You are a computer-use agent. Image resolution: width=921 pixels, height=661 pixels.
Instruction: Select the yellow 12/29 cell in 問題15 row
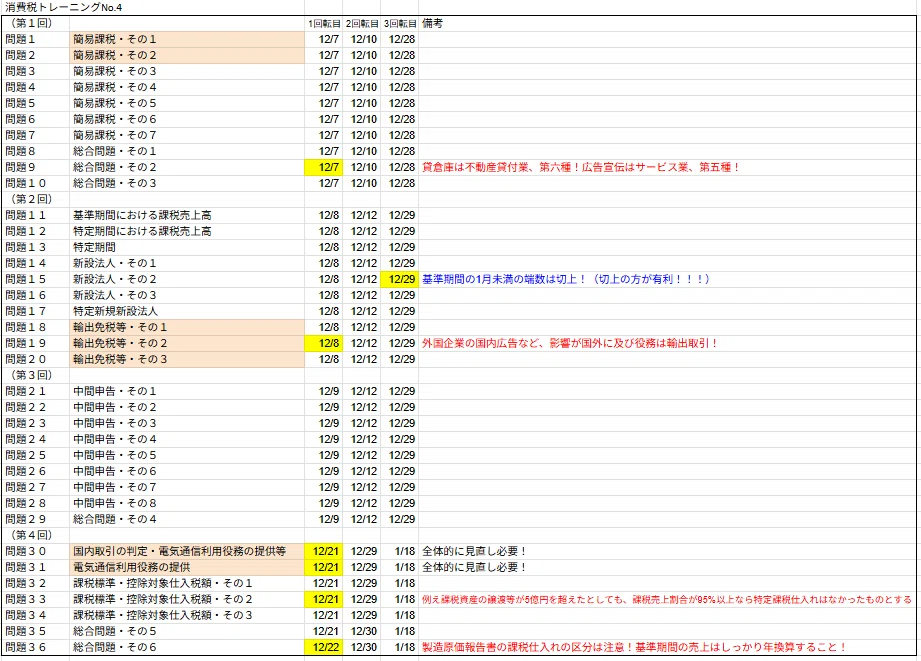pyautogui.click(x=399, y=279)
